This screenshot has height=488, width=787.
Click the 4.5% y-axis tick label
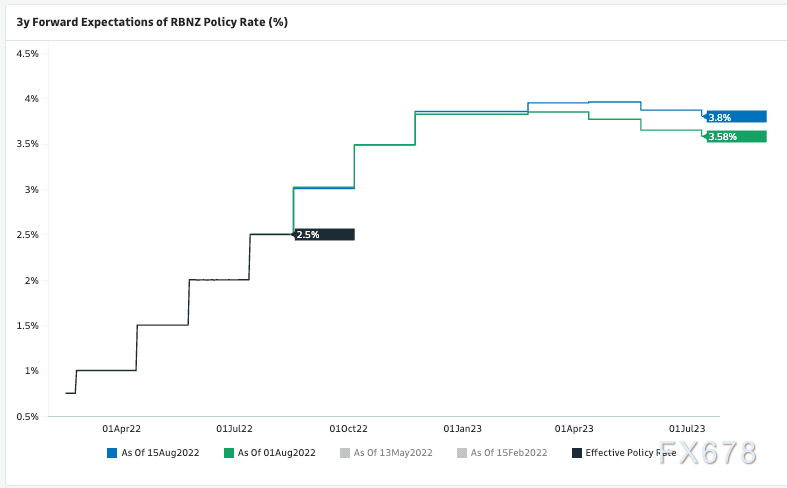click(x=28, y=53)
